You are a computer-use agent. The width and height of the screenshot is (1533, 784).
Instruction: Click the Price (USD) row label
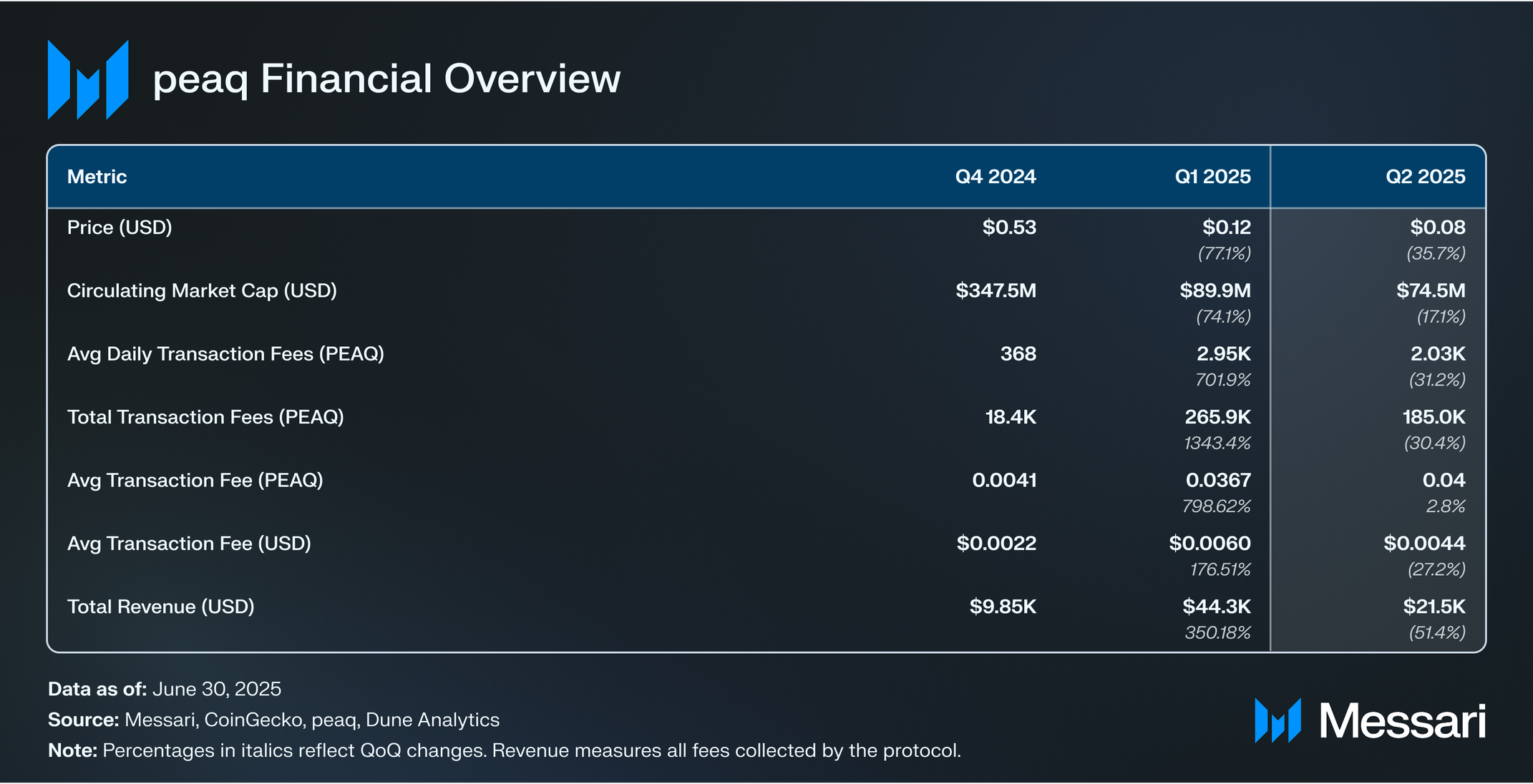[120, 227]
